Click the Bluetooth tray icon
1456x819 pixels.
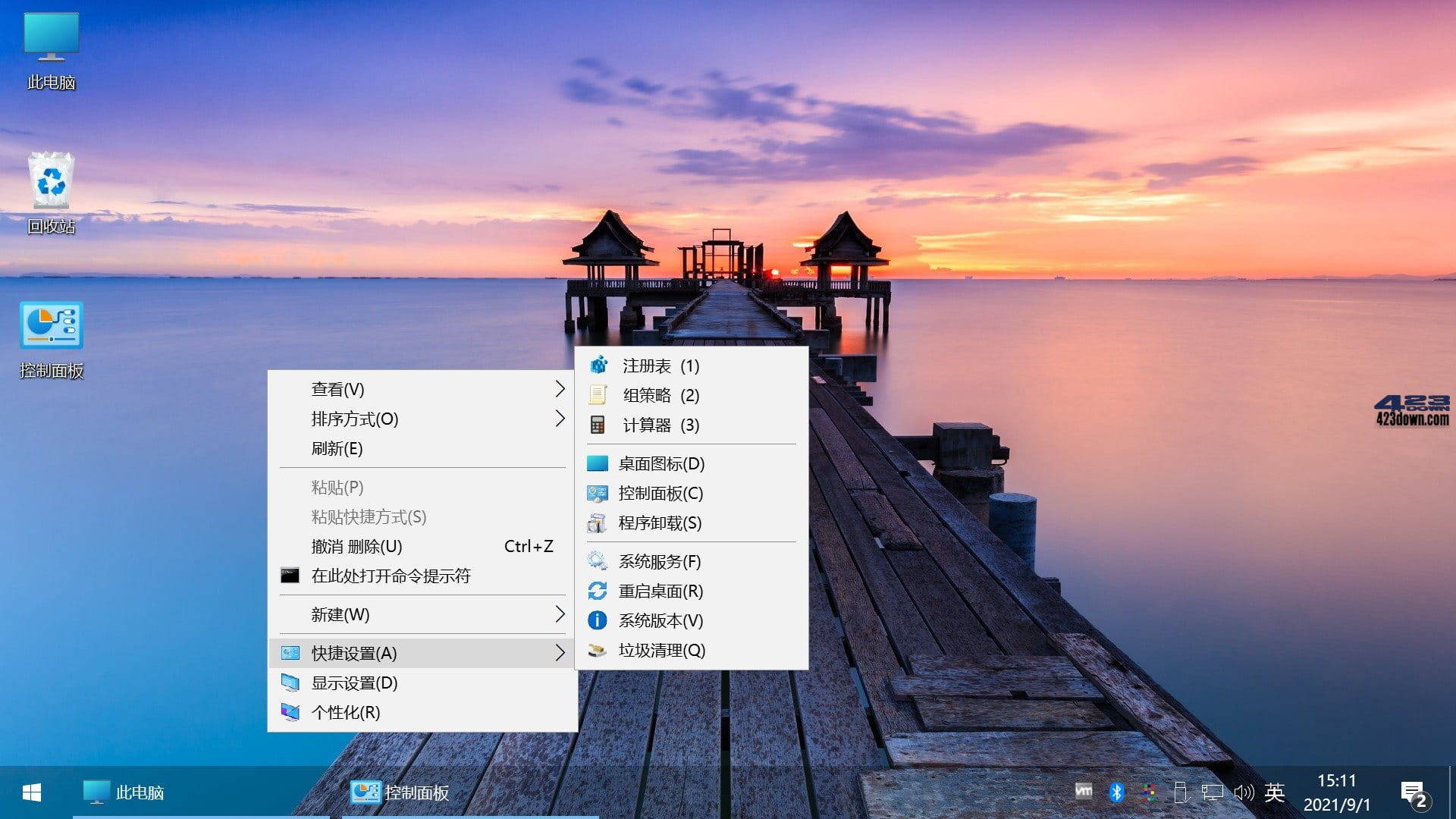[1115, 792]
